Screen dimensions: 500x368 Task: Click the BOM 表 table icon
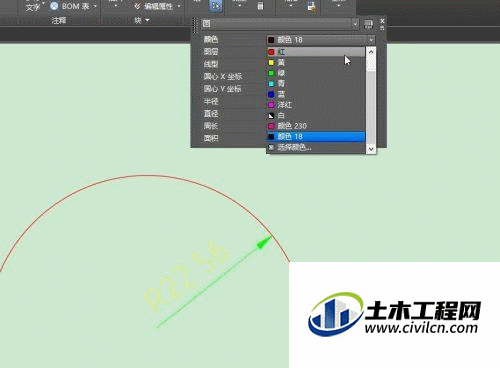click(x=54, y=6)
